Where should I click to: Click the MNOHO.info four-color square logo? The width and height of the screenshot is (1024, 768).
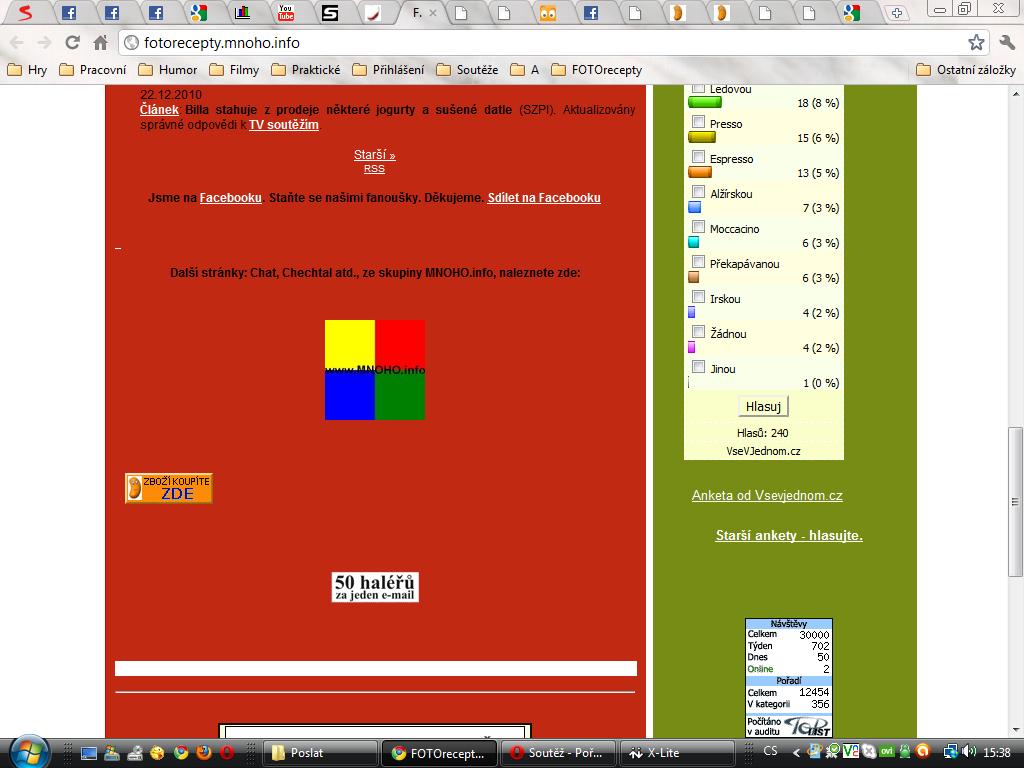[x=375, y=369]
